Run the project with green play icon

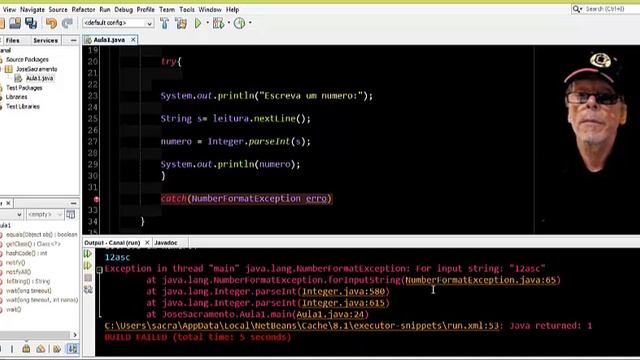198,23
